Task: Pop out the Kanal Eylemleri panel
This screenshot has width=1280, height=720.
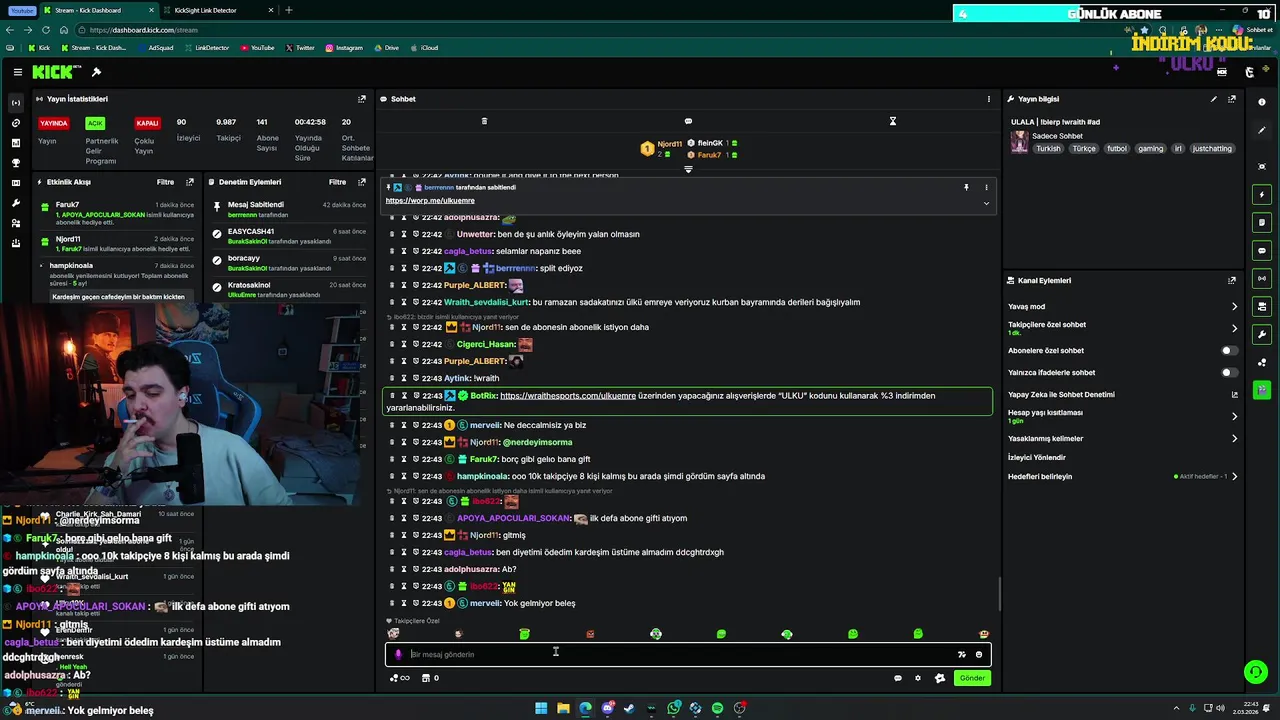Action: click(x=1232, y=281)
